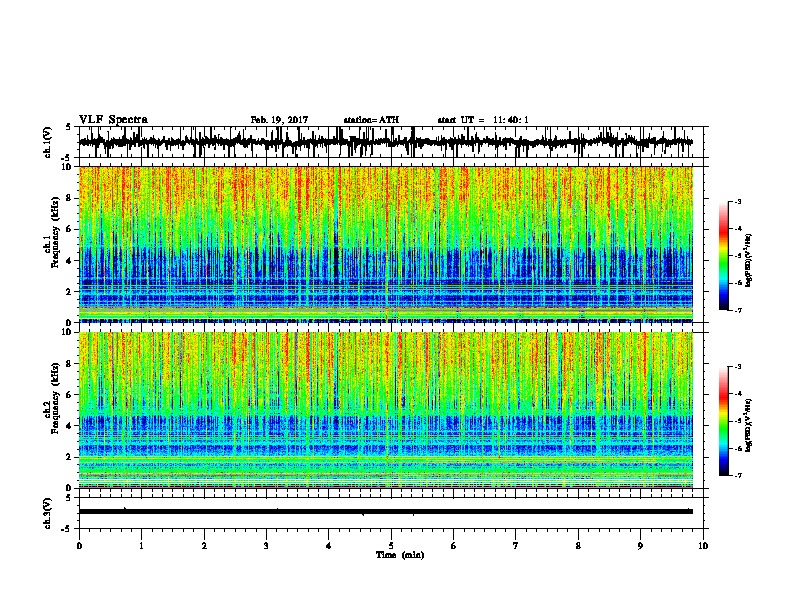Click the "10" tick on the time axis
The image size is (792, 612).
pos(703,545)
